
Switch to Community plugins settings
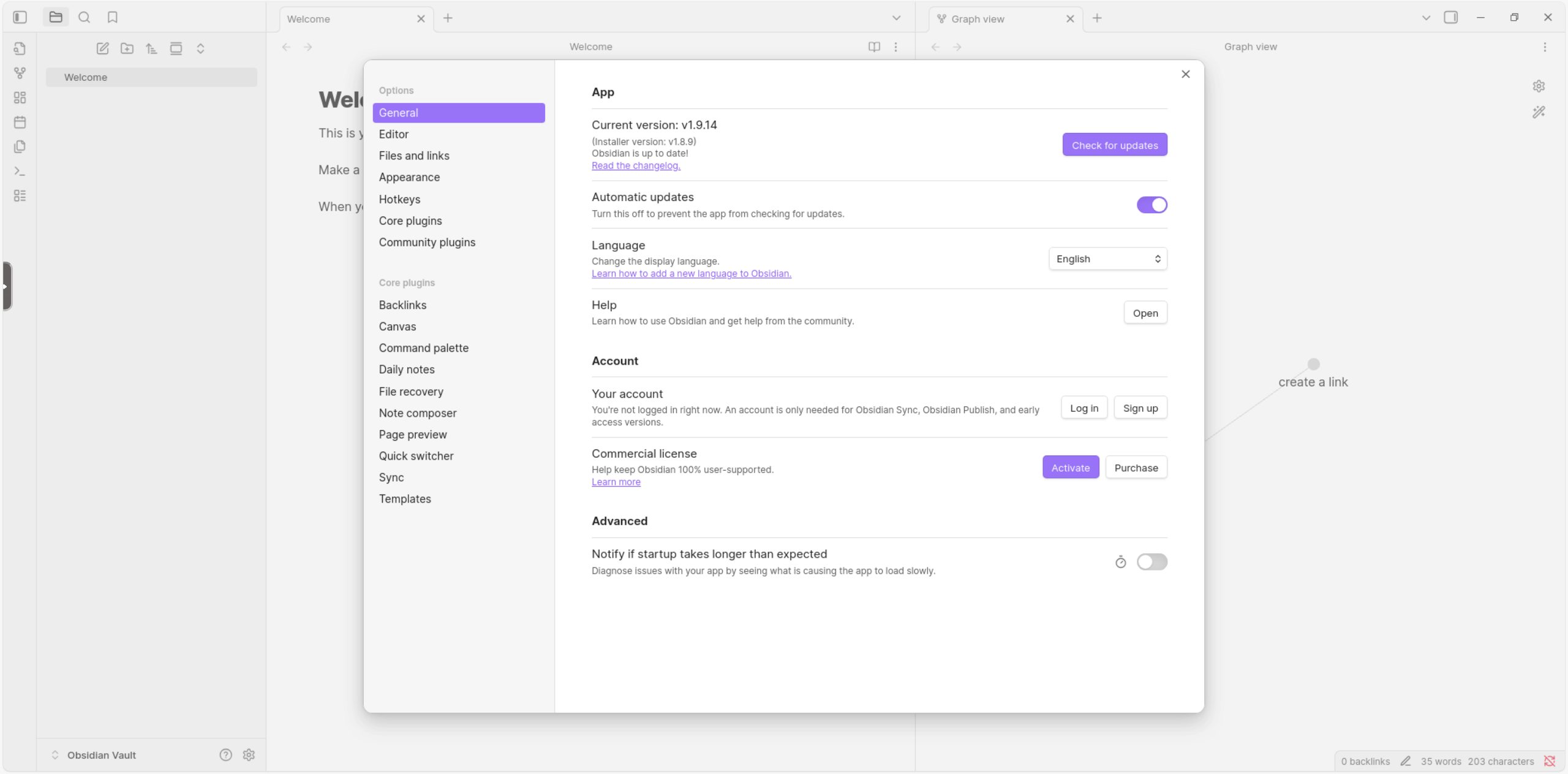coord(427,242)
